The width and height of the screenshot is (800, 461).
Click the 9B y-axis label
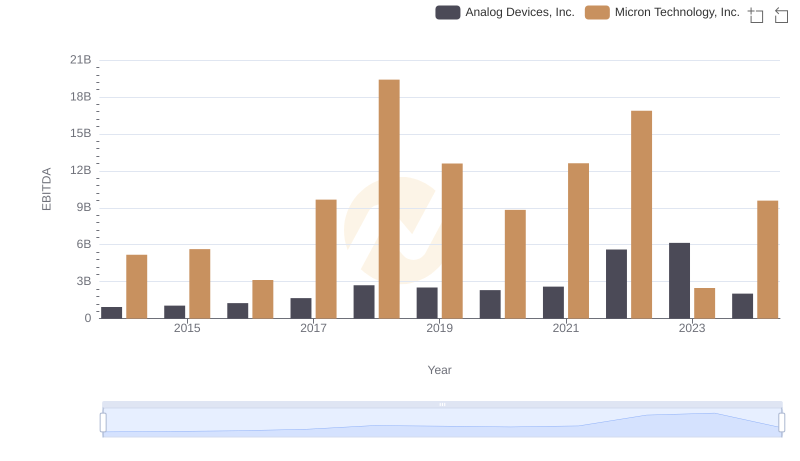click(x=84, y=208)
